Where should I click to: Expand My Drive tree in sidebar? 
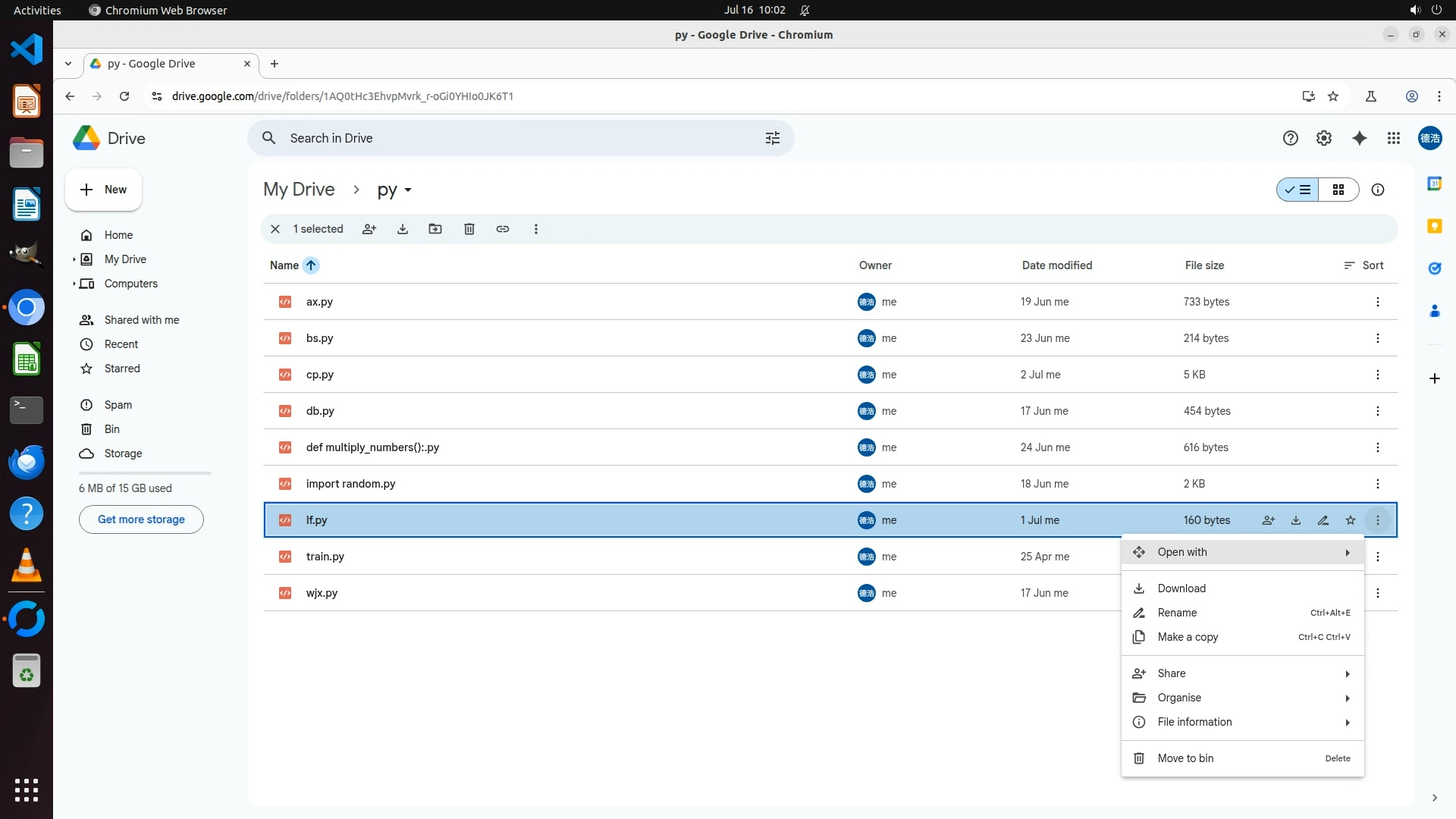pos(74,259)
